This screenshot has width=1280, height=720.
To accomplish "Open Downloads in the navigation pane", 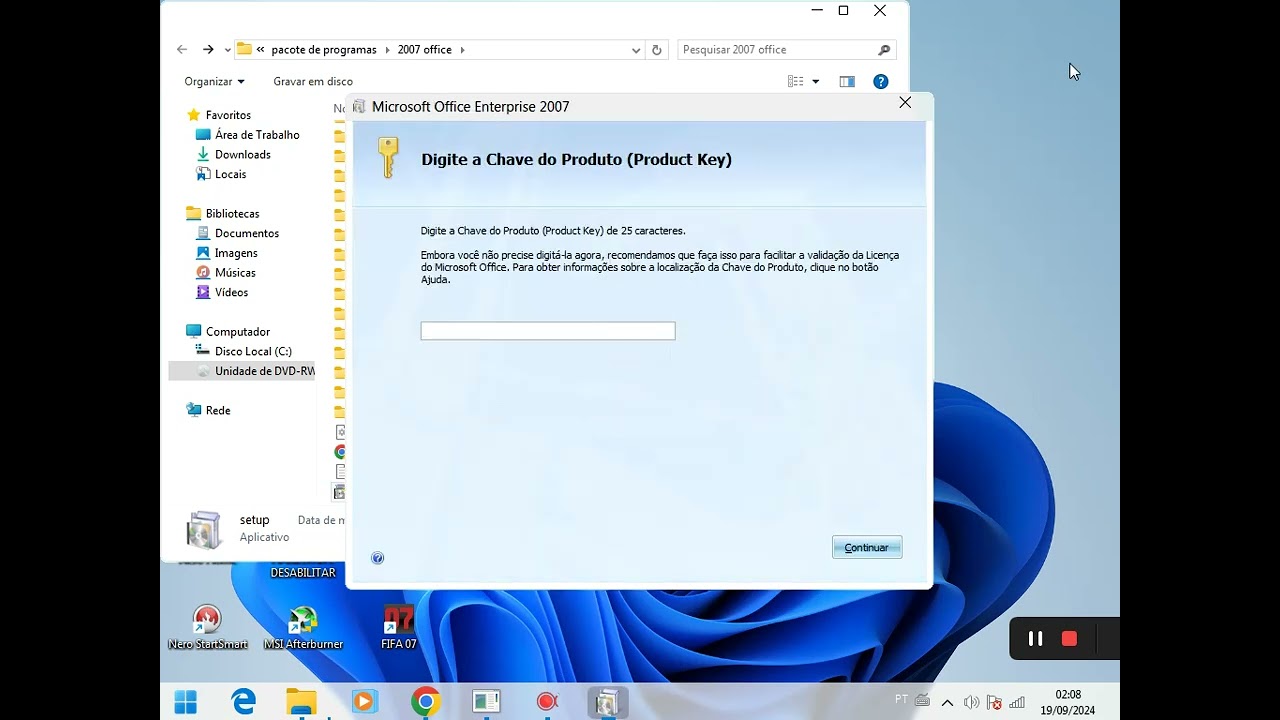I will click(x=243, y=154).
